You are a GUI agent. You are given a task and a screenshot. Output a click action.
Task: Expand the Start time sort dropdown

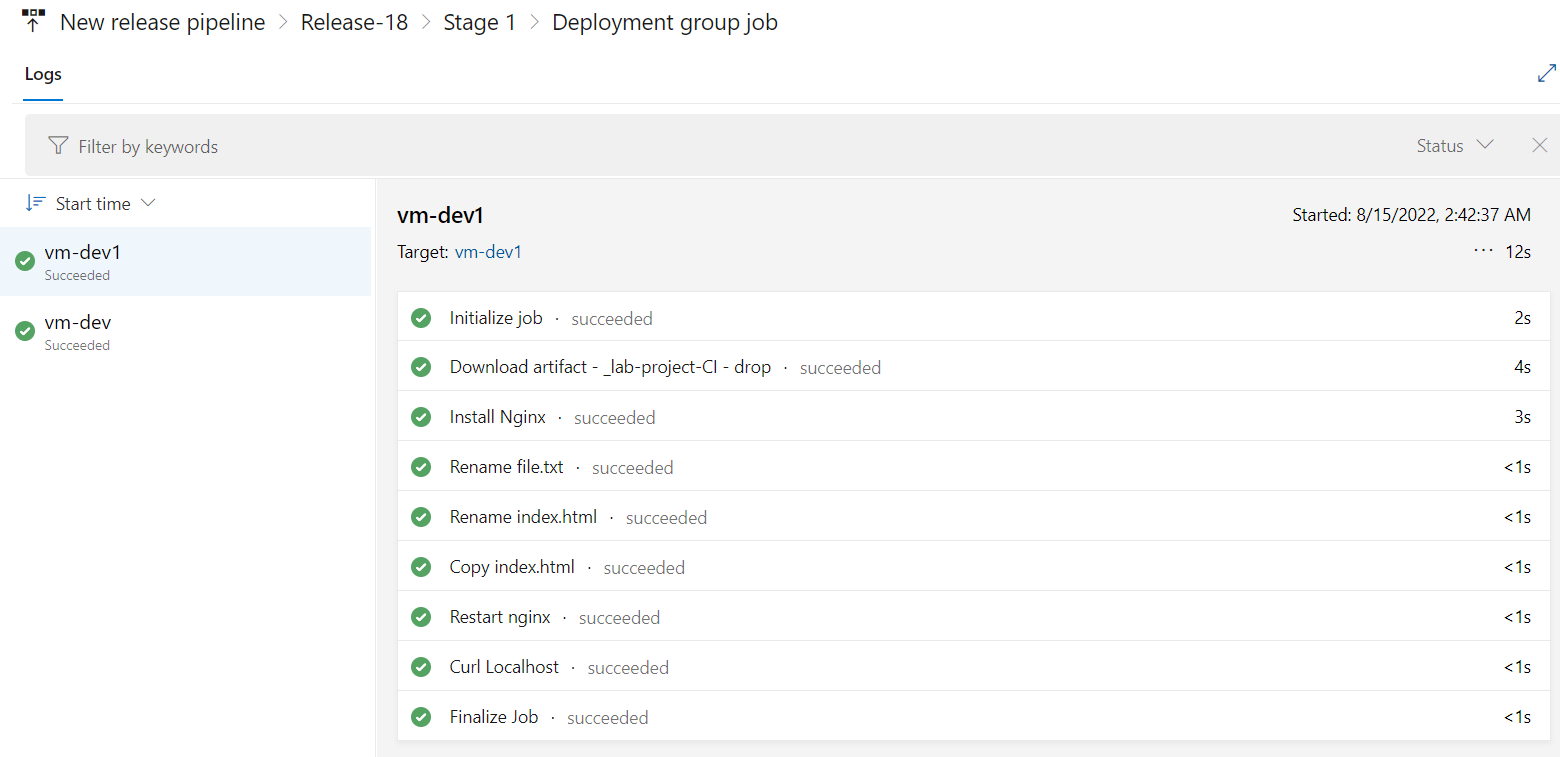click(x=91, y=203)
